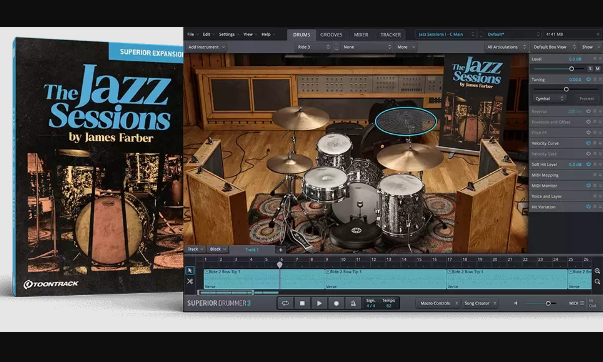The image size is (603, 362).
Task: Switch to the Mixer tab
Action: [361, 35]
